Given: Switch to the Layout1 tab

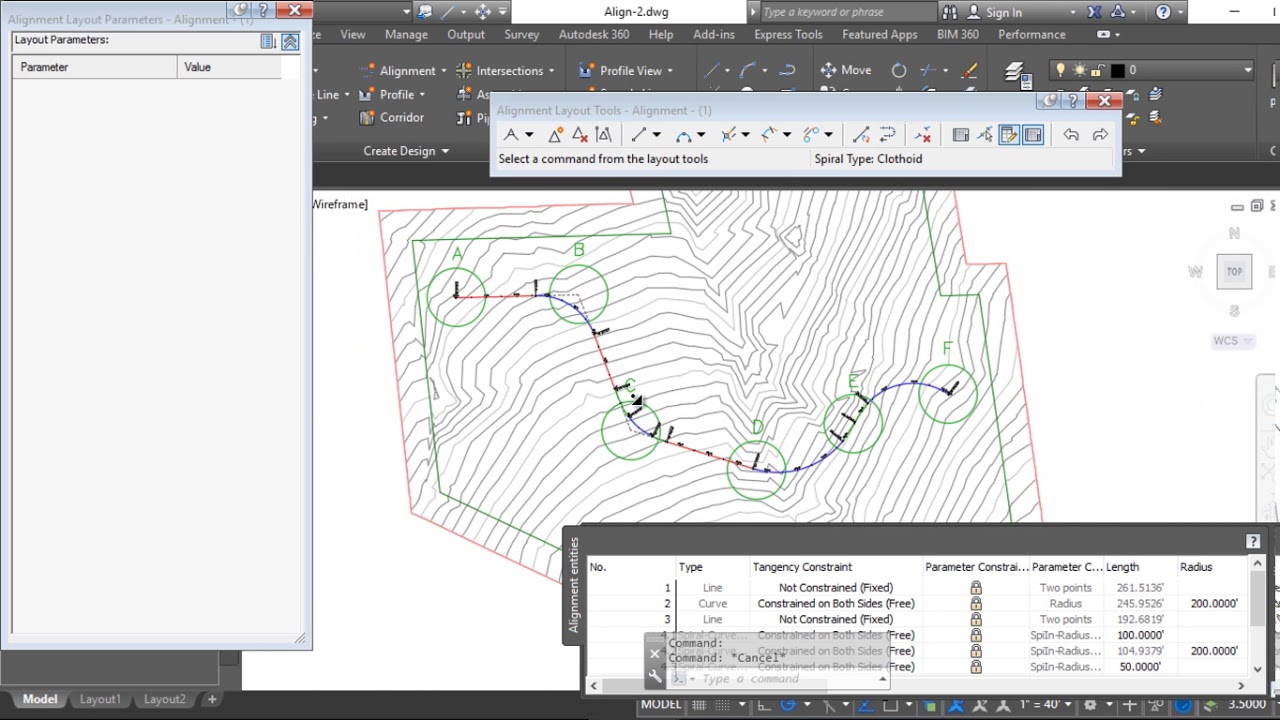Looking at the screenshot, I should coord(99,699).
